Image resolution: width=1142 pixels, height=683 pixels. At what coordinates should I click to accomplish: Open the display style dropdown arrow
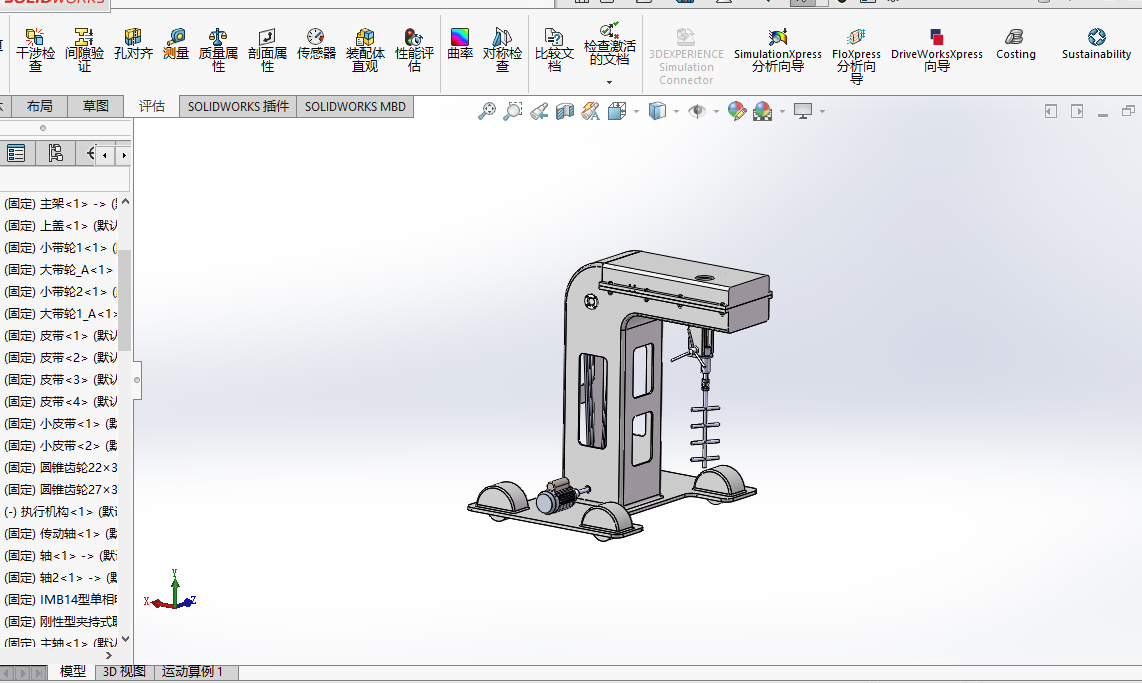coord(676,112)
